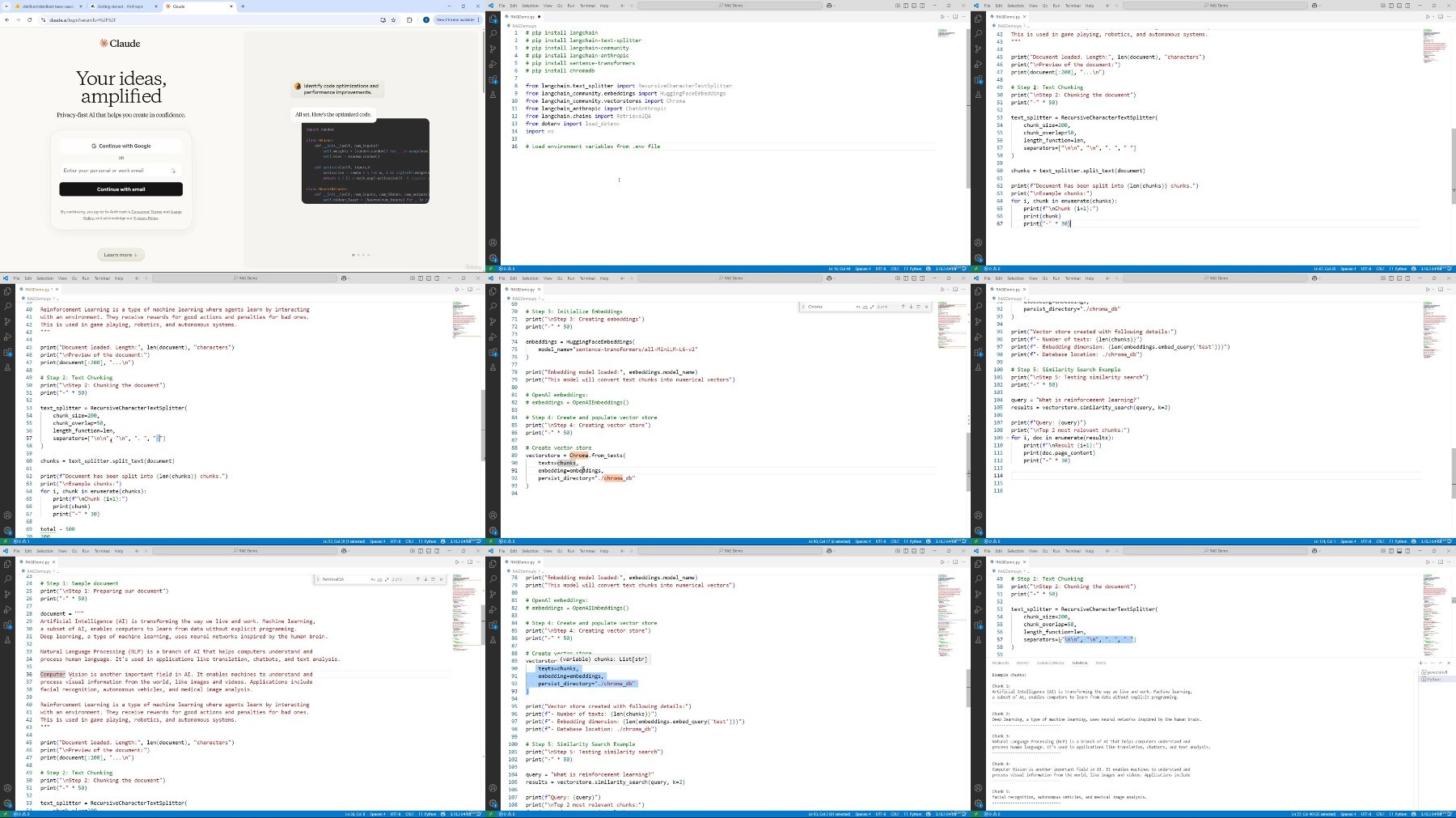The image size is (1456, 818).
Task: Open Source Control in pip-install code window
Action: point(493,49)
